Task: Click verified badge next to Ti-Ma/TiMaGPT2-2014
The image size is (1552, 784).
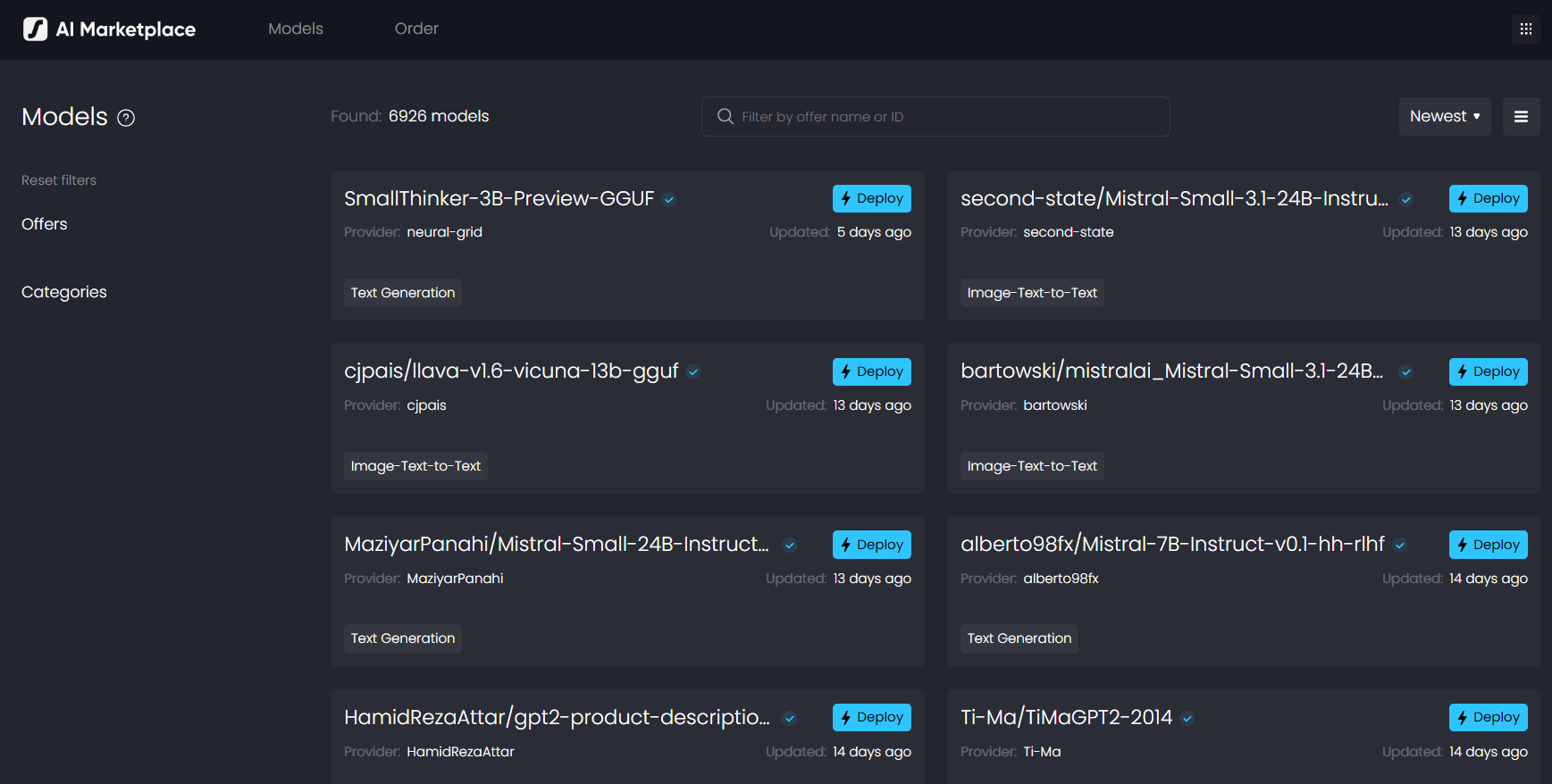Action: [1187, 719]
